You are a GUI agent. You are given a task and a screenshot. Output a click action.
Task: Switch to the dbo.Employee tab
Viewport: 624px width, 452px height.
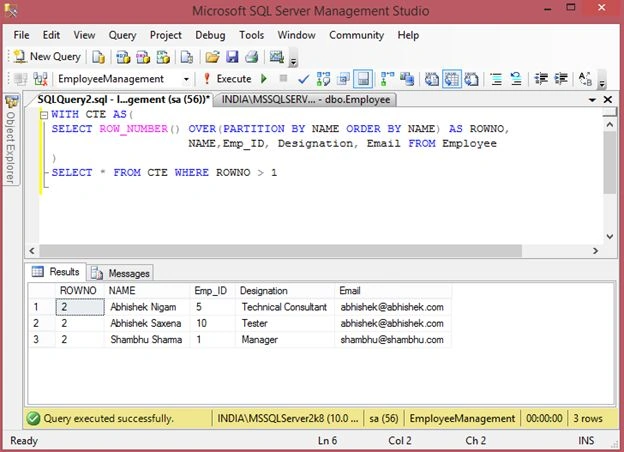click(x=305, y=99)
